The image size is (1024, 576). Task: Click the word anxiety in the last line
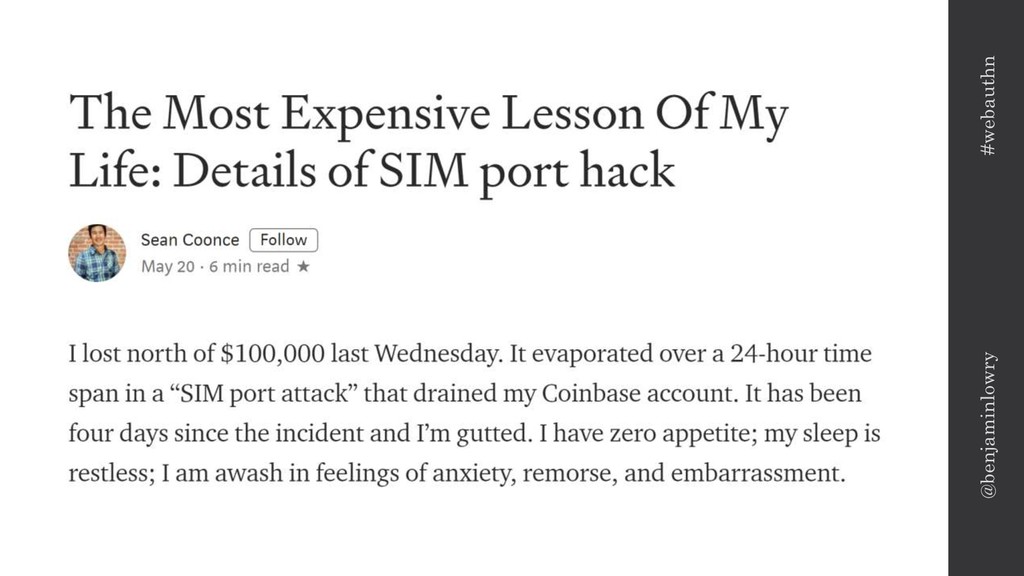point(473,473)
